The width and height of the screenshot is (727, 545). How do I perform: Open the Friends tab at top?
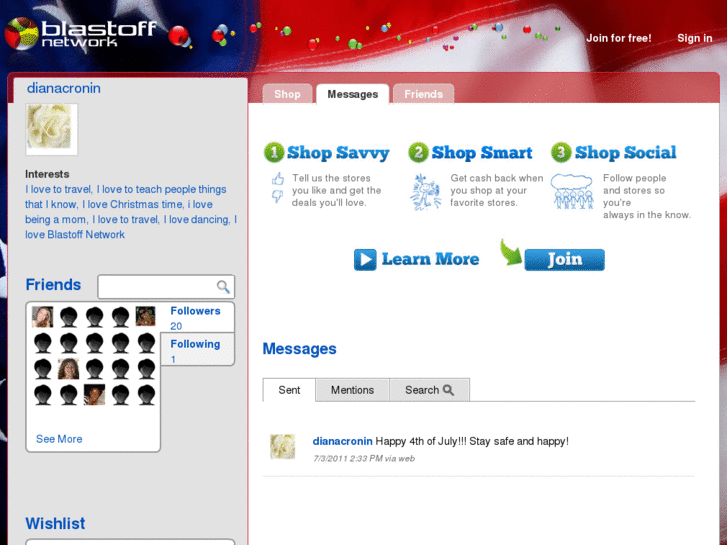click(x=423, y=94)
